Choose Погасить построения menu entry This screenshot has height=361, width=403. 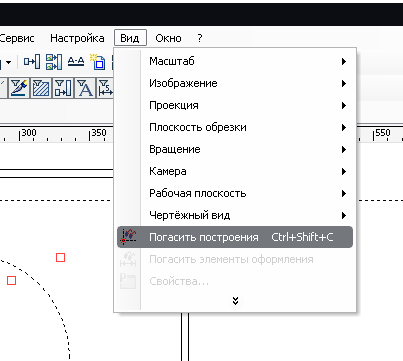coord(235,237)
